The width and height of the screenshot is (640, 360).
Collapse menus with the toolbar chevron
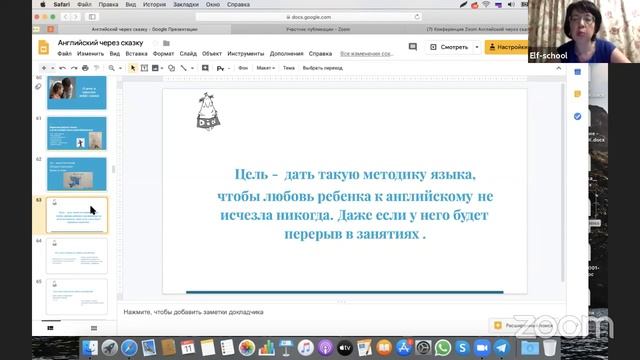click(x=558, y=68)
